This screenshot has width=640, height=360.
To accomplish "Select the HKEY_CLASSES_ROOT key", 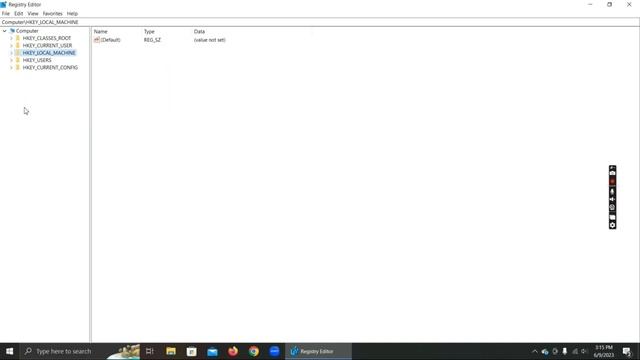I will tap(47, 38).
